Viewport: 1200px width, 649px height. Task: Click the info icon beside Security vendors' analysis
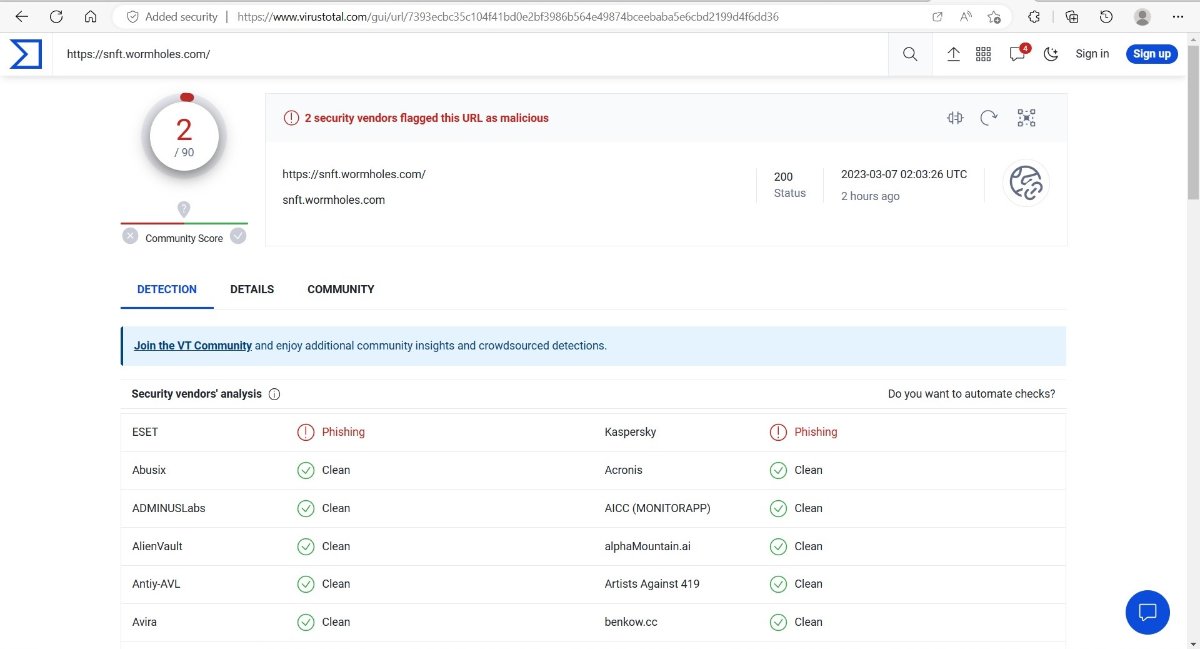(x=275, y=394)
